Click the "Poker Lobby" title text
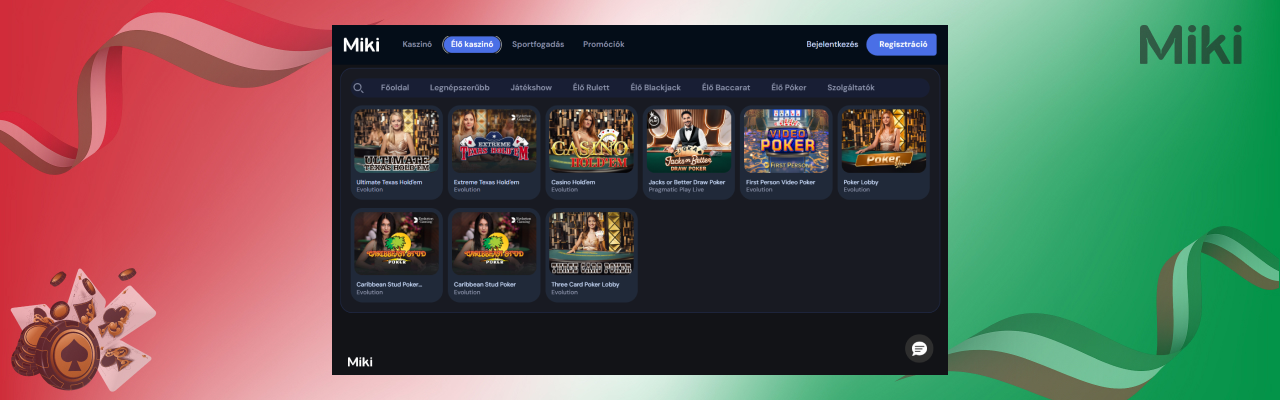Screen dimensions: 1280x400 860,182
